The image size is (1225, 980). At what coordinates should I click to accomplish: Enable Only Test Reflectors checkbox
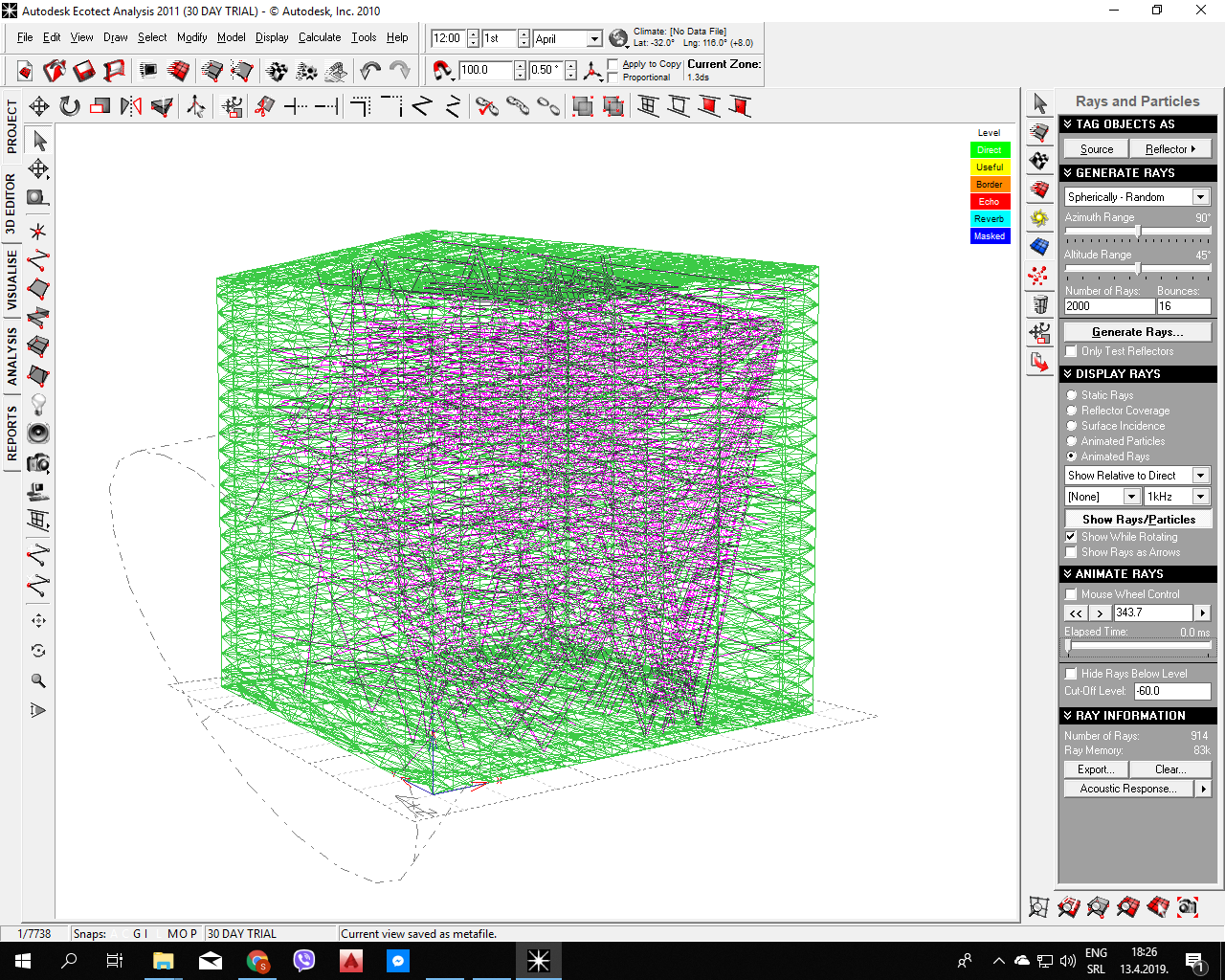click(1072, 351)
